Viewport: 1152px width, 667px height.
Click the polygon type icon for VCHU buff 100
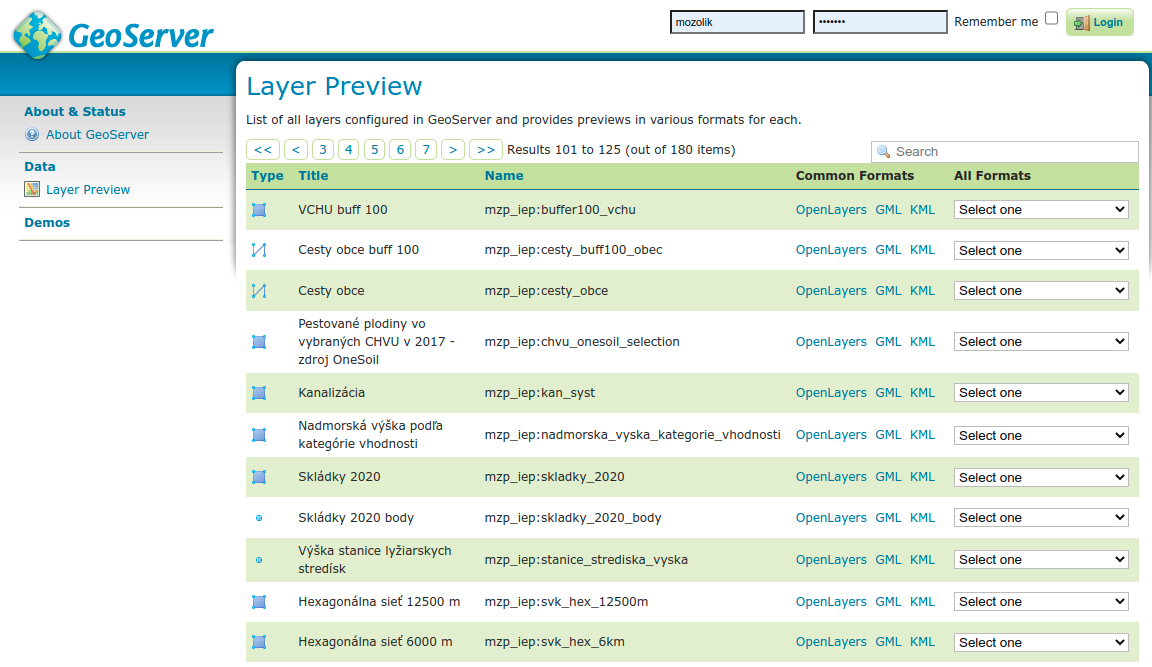pyautogui.click(x=259, y=209)
